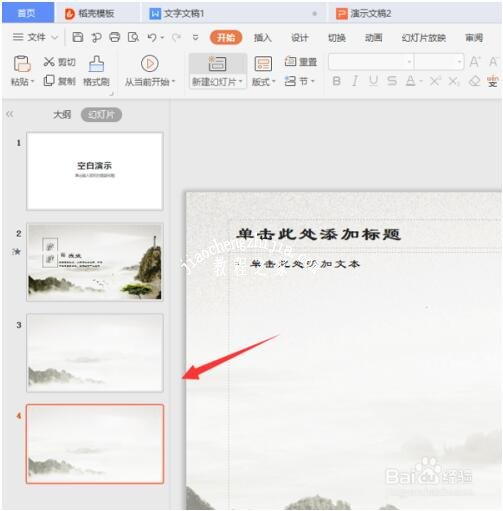
Task: Click the Undo arrow icon
Action: coord(152,37)
